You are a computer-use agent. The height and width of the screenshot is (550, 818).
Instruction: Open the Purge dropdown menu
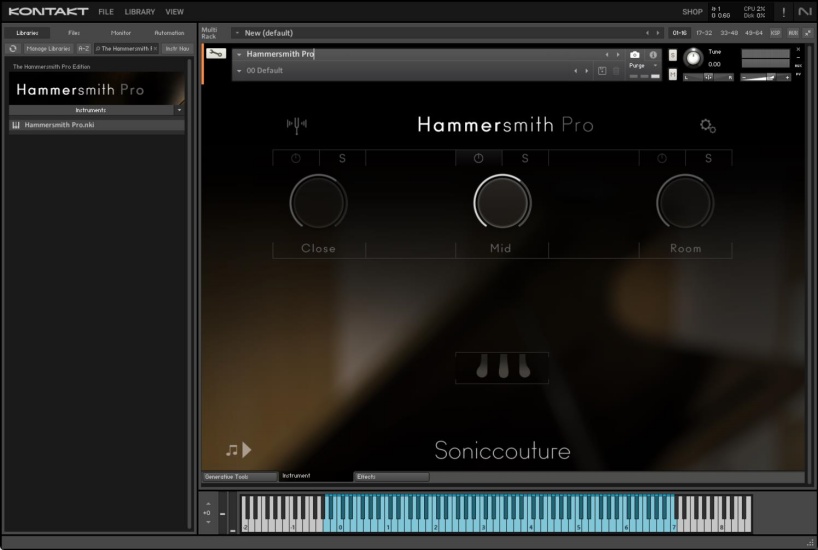(x=642, y=65)
